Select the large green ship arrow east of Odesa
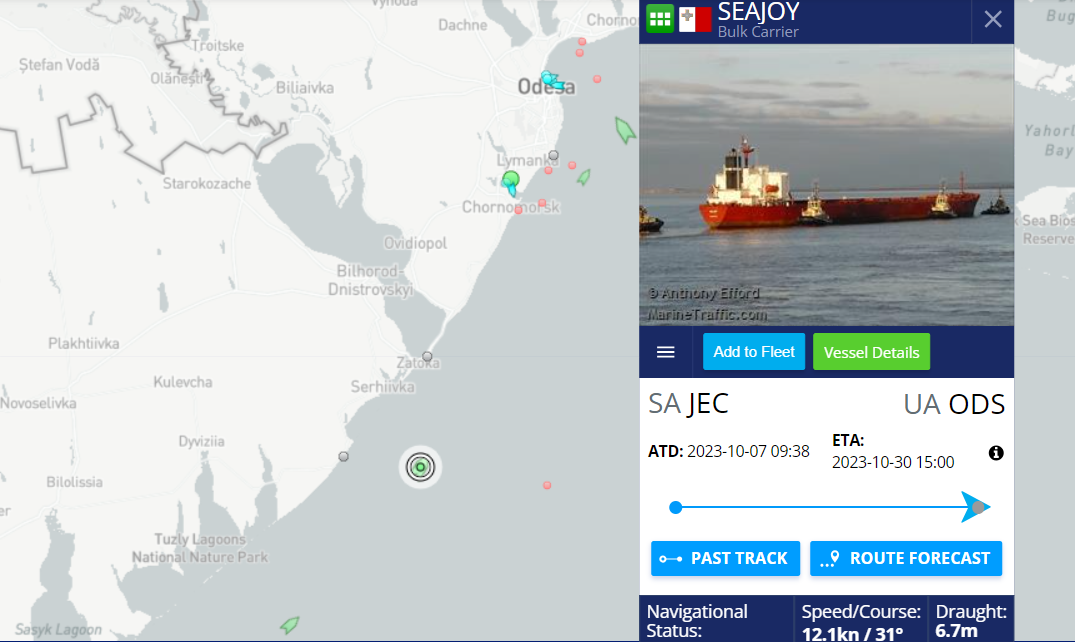1075x642 pixels. click(x=625, y=130)
